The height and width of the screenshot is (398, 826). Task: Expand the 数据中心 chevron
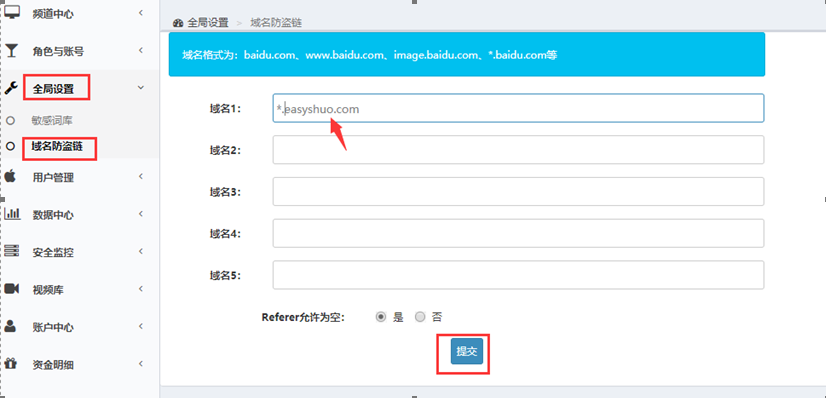141,214
